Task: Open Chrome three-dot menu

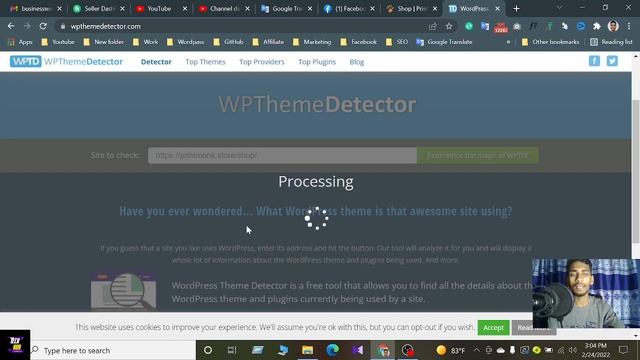Action: (629, 26)
